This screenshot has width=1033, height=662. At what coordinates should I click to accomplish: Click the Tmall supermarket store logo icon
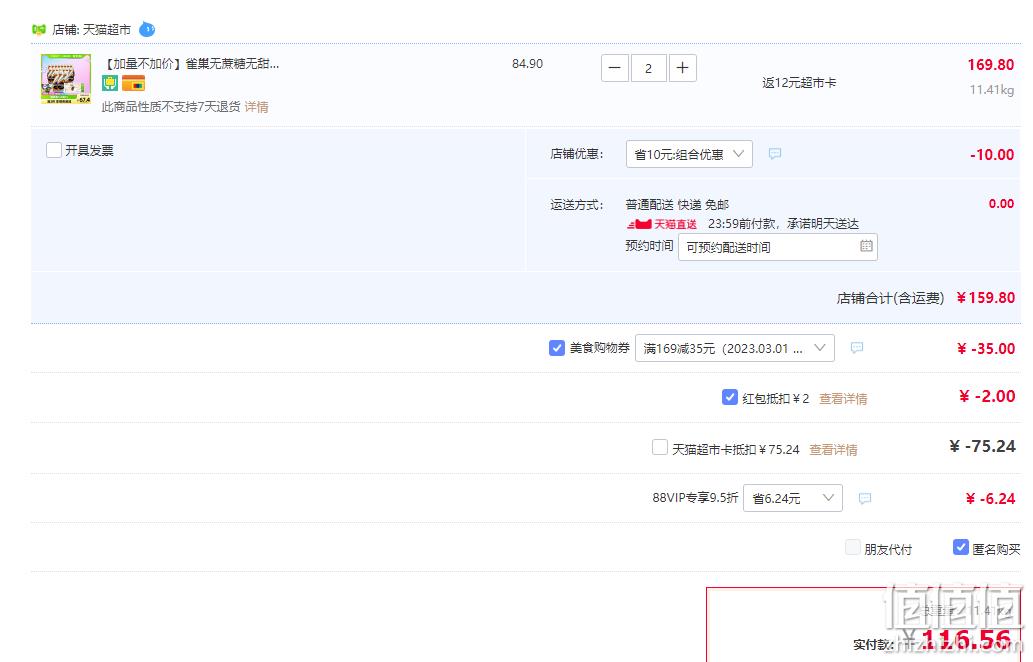click(39, 30)
